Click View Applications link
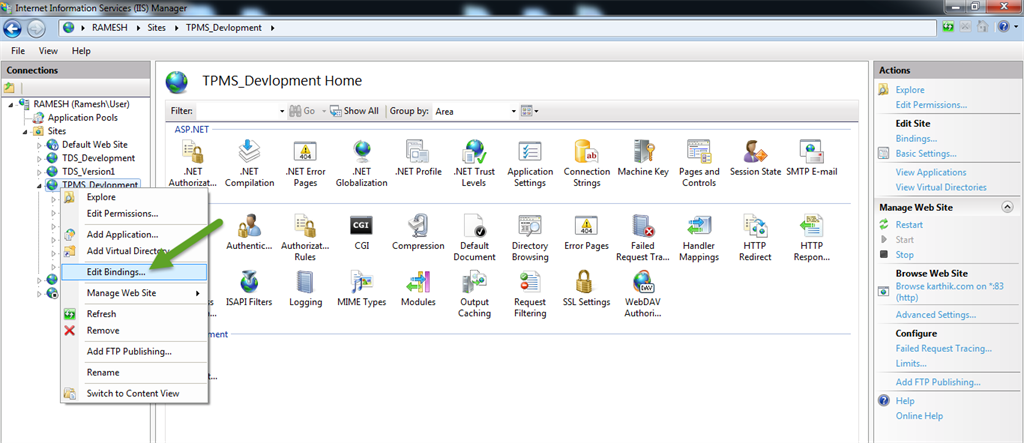1024x443 pixels. pyautogui.click(x=931, y=172)
